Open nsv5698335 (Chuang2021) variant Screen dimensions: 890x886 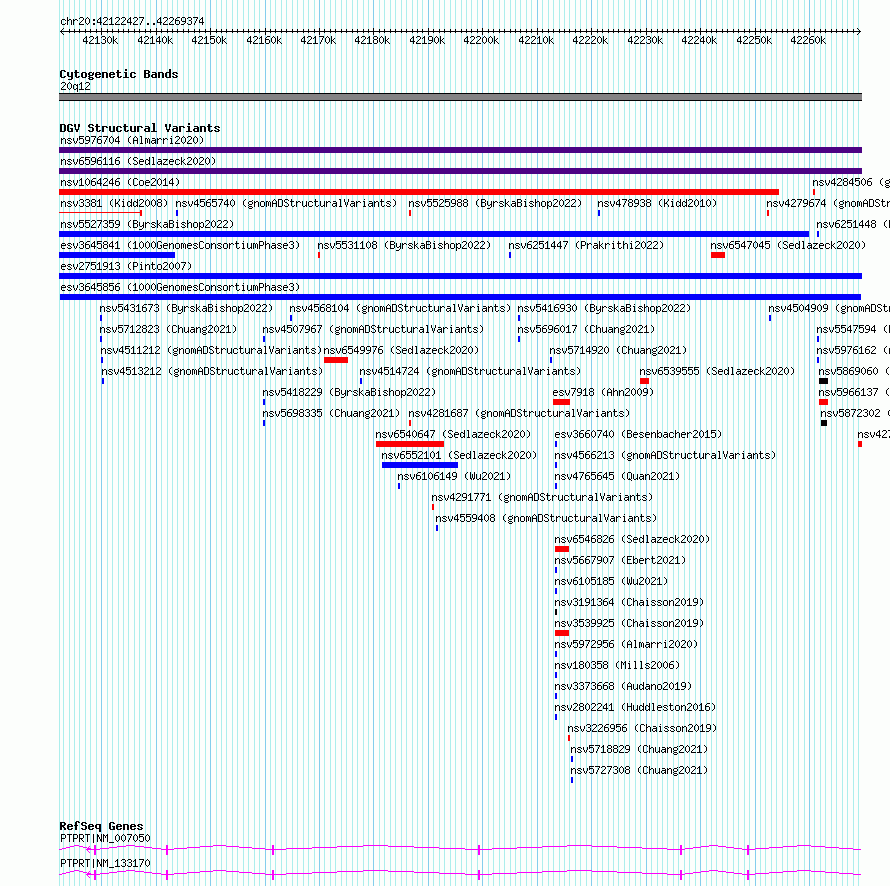pyautogui.click(x=331, y=413)
